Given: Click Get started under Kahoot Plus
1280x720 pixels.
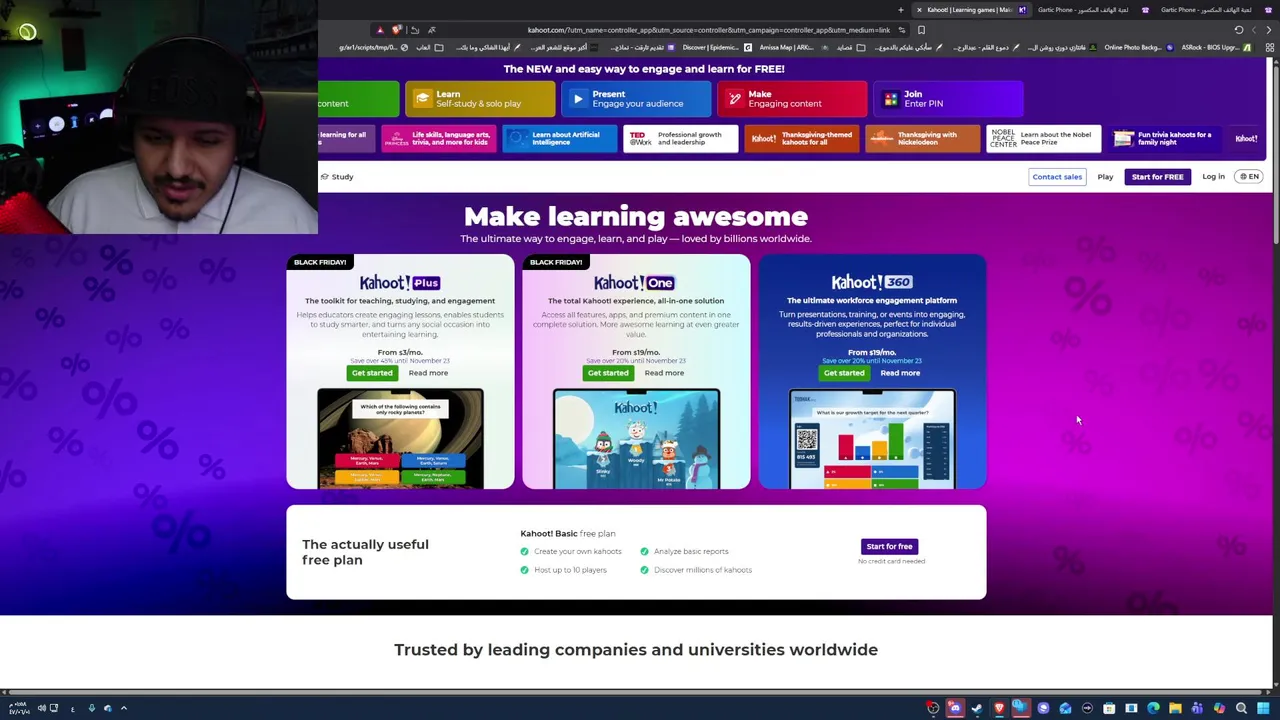Looking at the screenshot, I should click(x=372, y=373).
